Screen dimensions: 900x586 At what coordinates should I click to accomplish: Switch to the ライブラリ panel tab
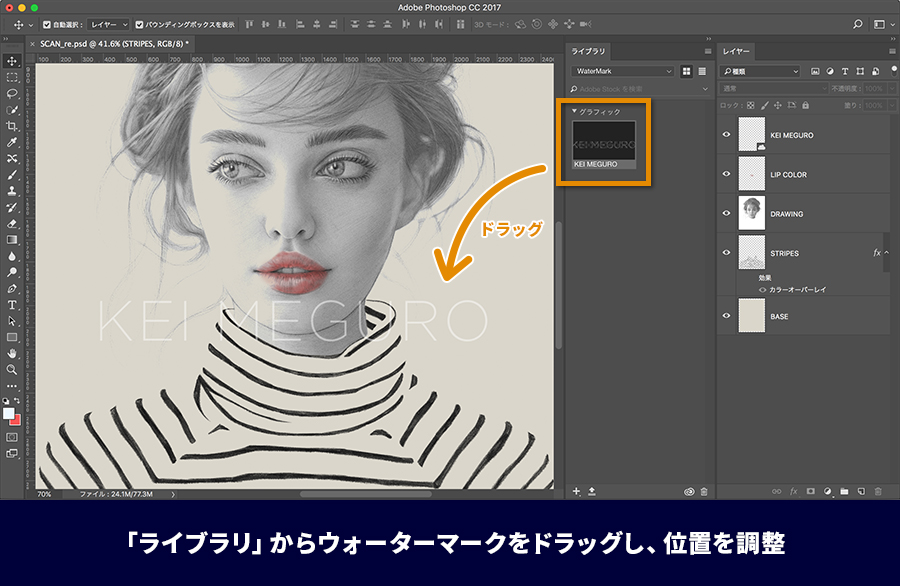tap(588, 51)
